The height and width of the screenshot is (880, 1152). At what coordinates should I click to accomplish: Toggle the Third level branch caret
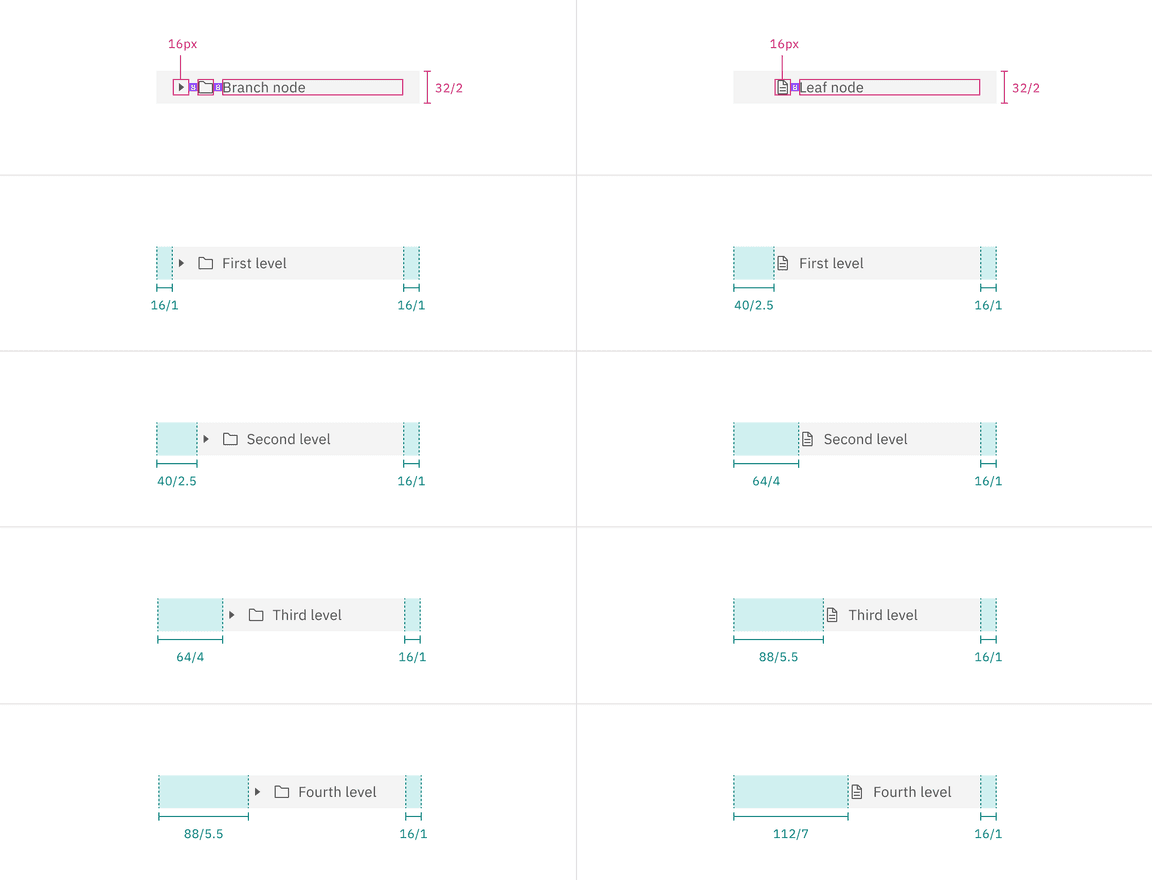pyautogui.click(x=232, y=615)
